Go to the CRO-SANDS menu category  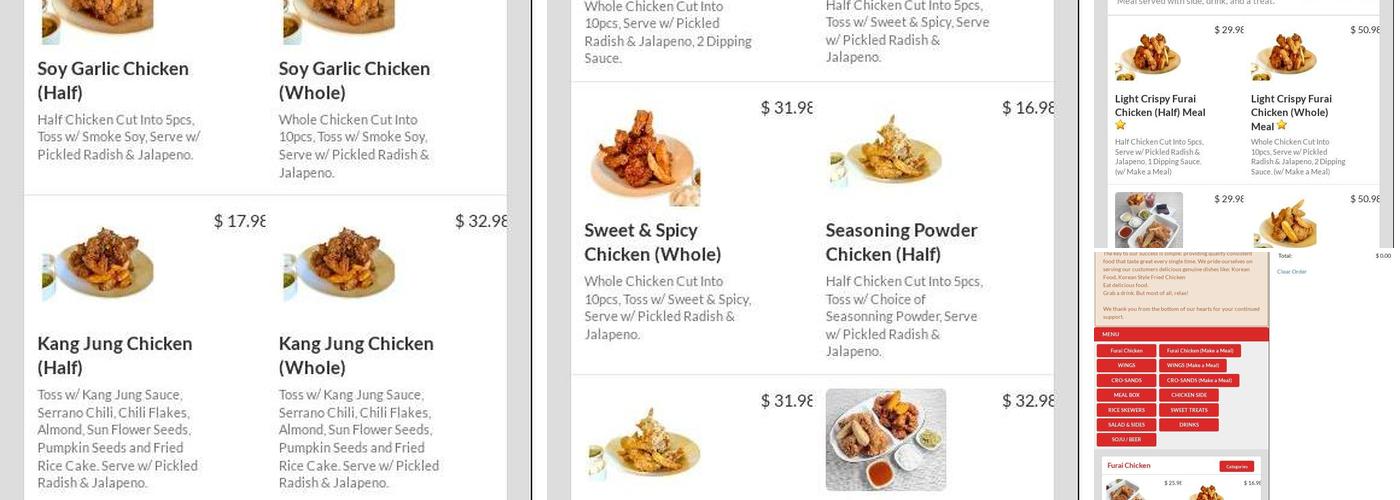[1126, 381]
